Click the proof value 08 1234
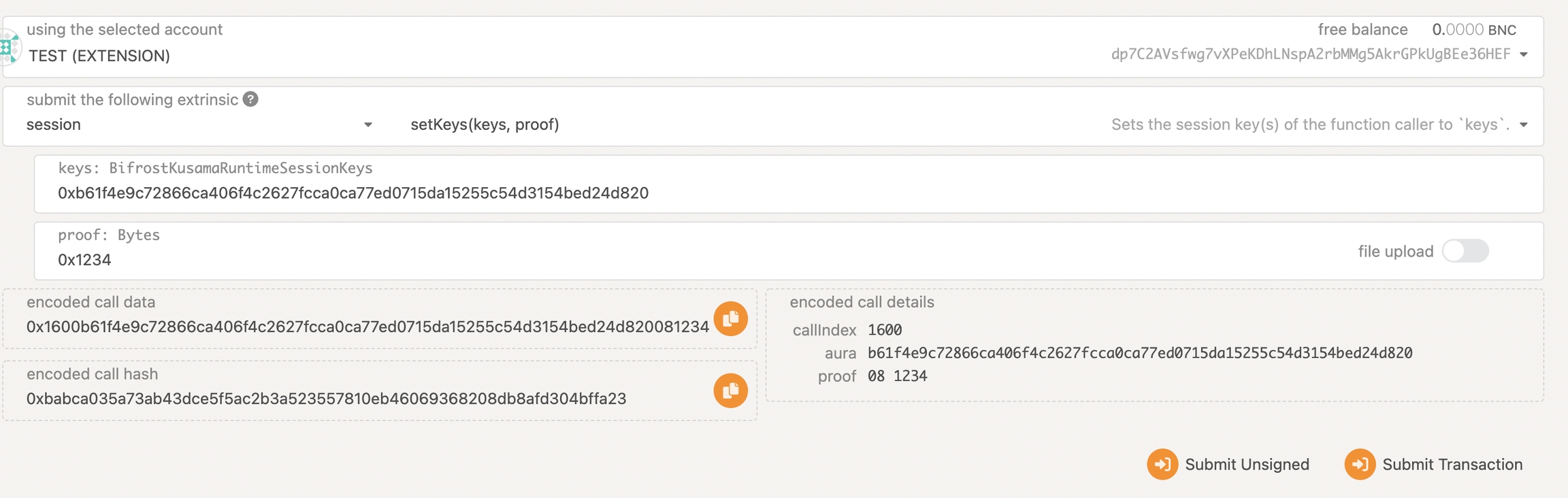 [897, 376]
